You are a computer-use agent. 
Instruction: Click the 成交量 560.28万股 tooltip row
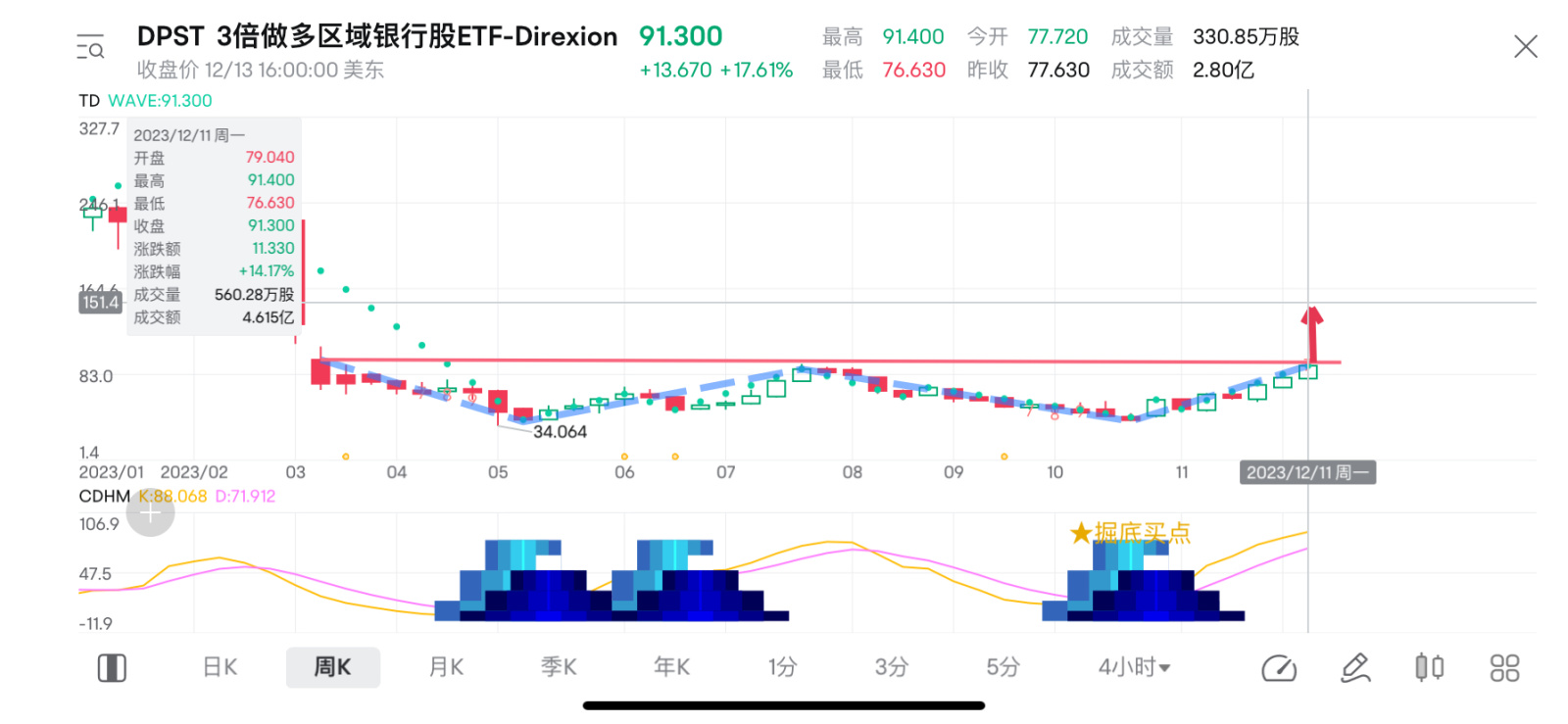[x=214, y=294]
